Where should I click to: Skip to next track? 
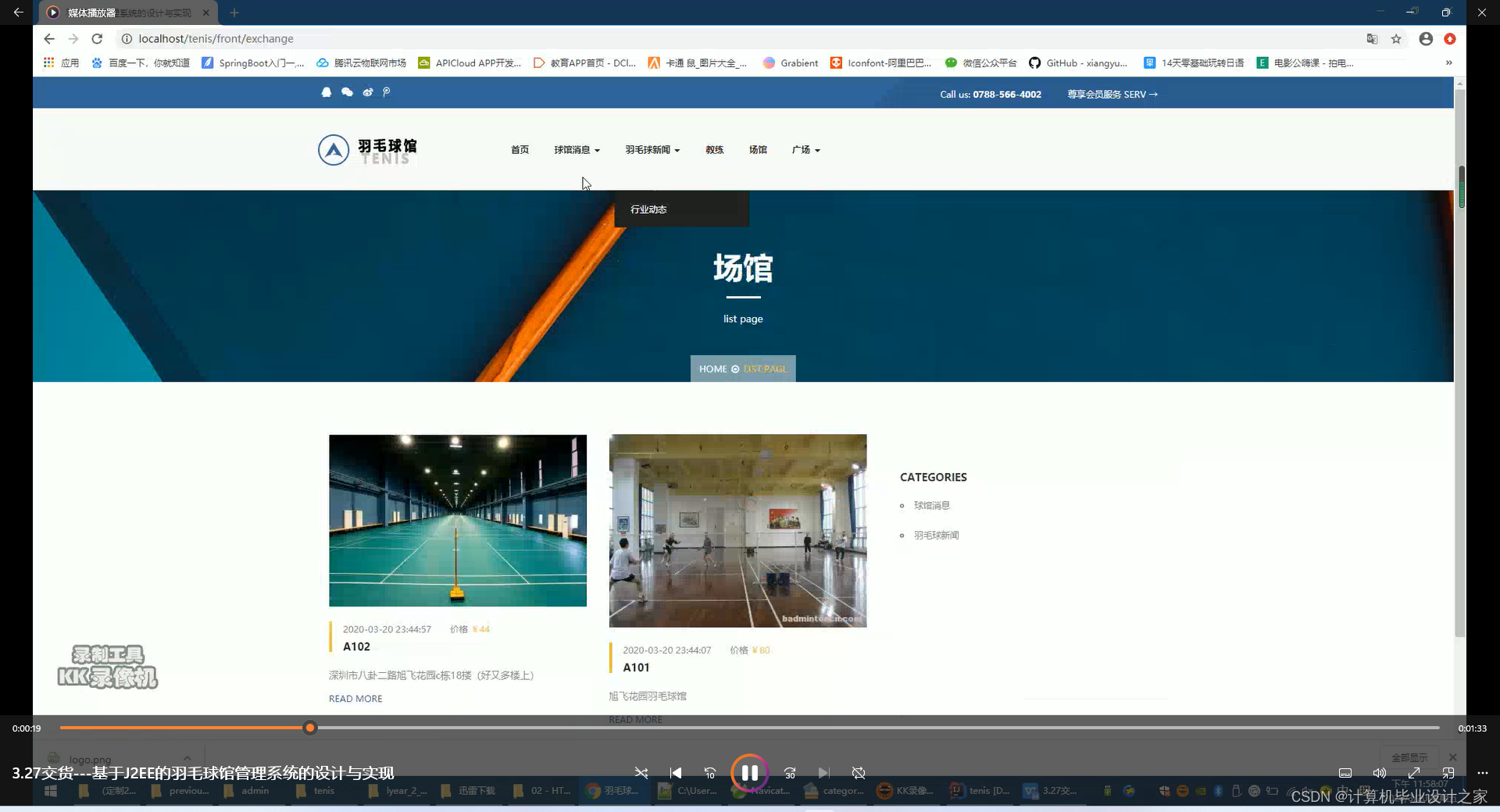coord(824,773)
